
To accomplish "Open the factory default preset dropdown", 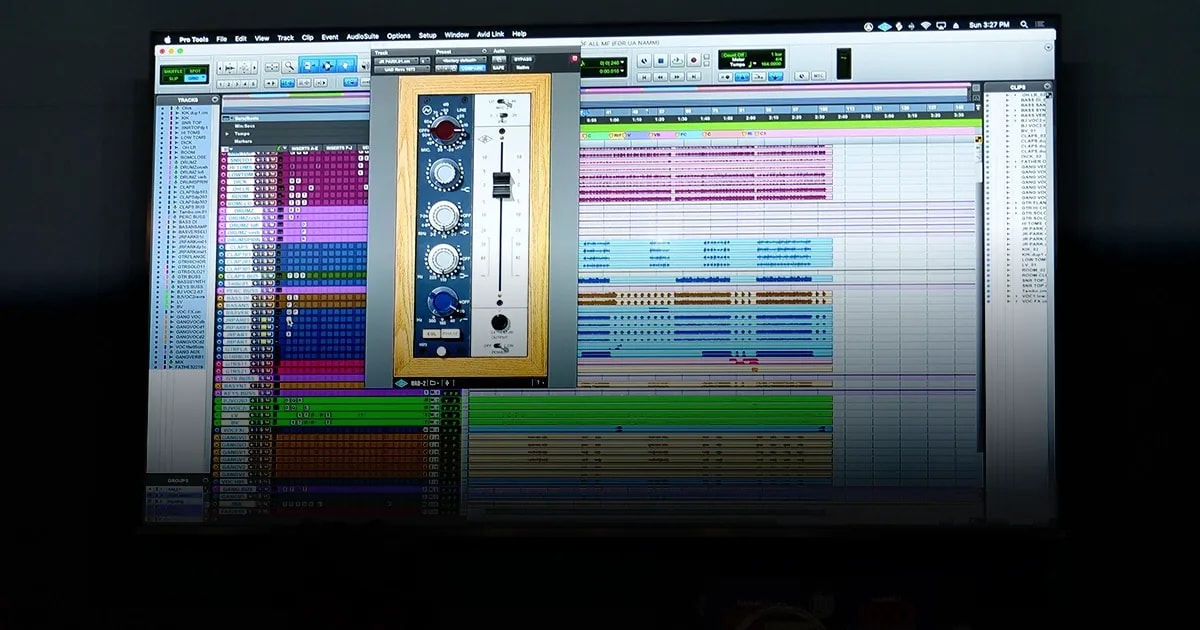I will point(460,60).
